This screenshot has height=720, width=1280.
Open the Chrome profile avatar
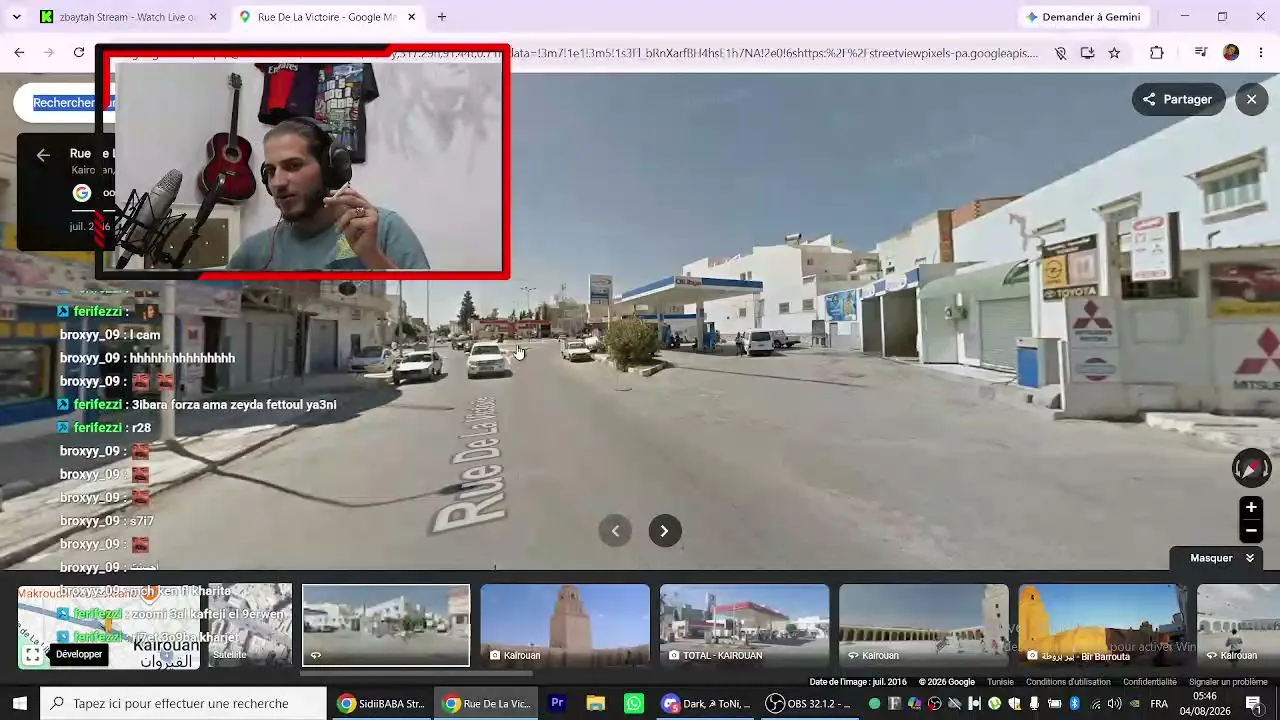[x=1231, y=53]
